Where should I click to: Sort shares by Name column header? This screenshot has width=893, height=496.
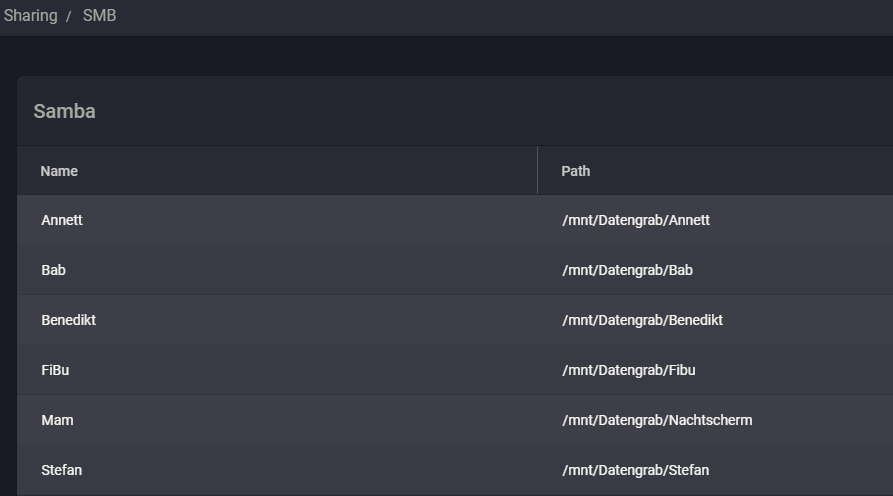pos(59,171)
